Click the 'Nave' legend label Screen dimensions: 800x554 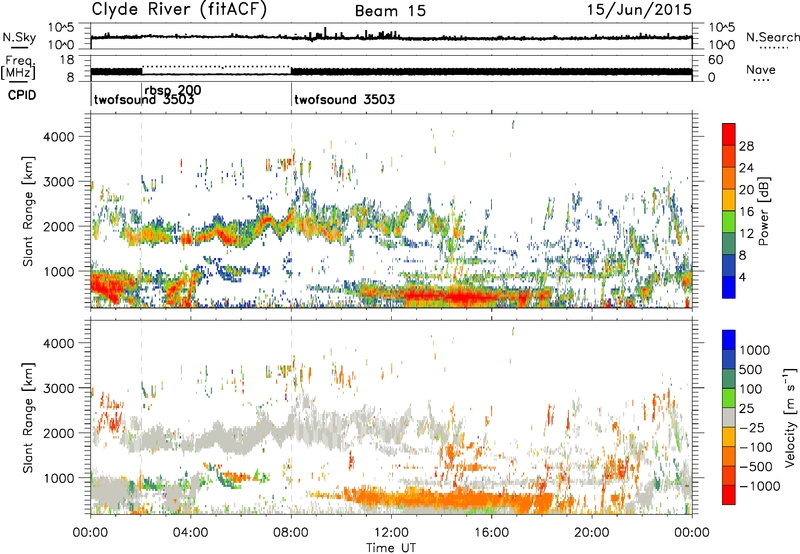(x=761, y=69)
